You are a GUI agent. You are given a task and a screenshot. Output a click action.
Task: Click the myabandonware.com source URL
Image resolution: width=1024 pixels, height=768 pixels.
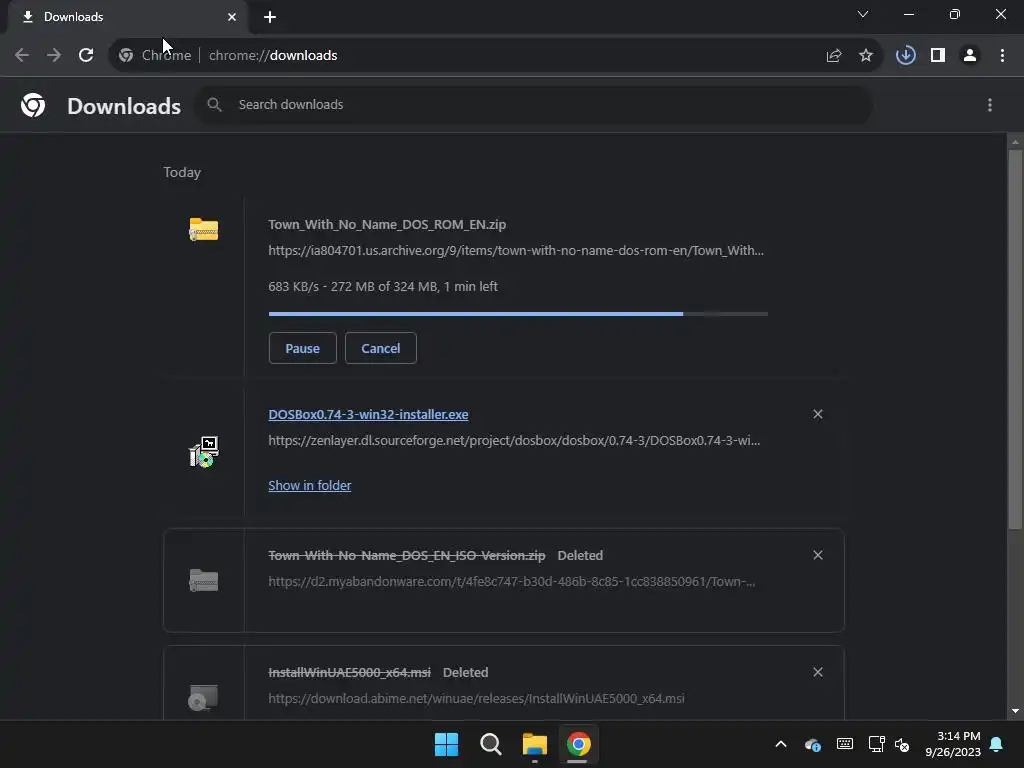tap(512, 581)
